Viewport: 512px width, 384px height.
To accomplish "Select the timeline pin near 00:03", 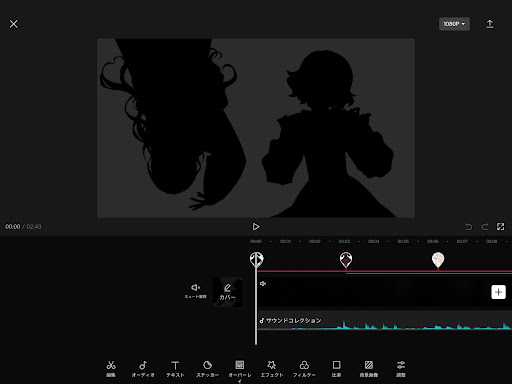I will tap(346, 260).
